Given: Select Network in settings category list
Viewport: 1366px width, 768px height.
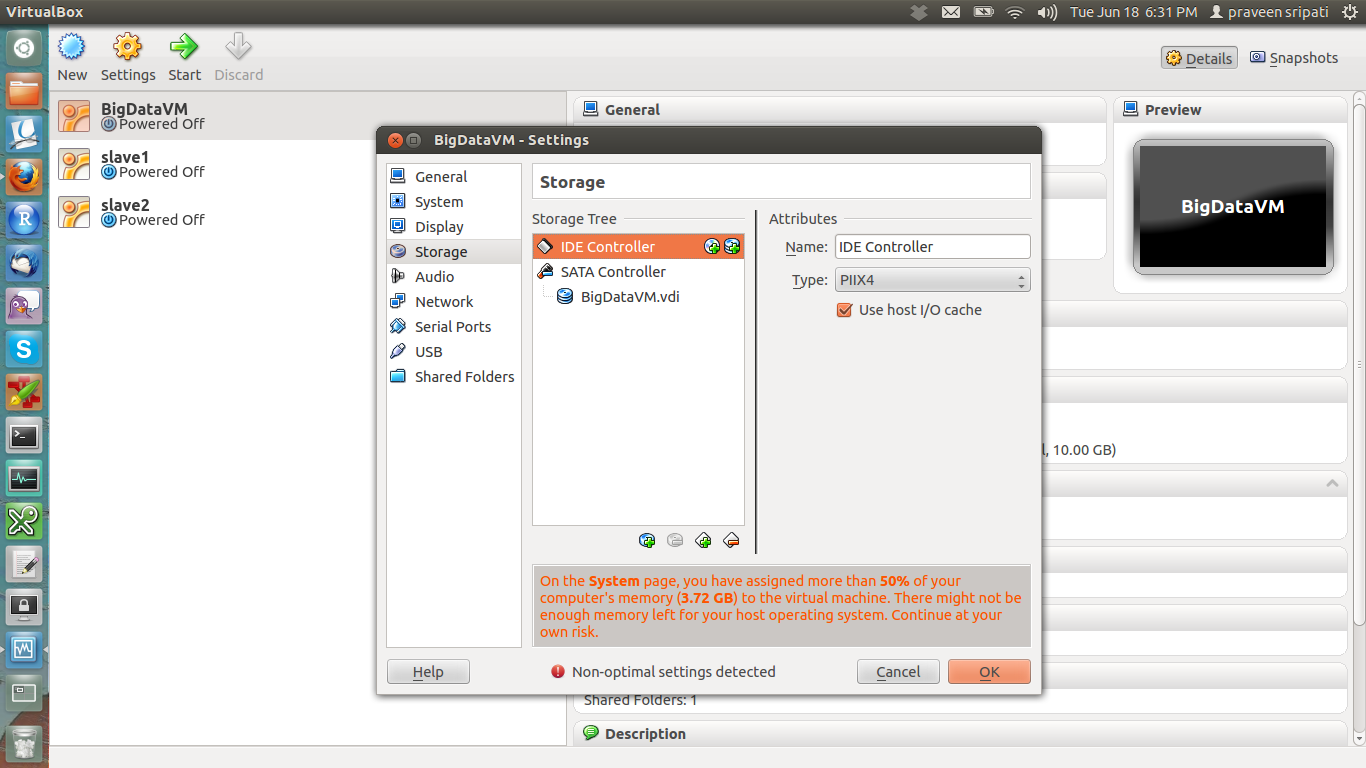Looking at the screenshot, I should 454,302.
